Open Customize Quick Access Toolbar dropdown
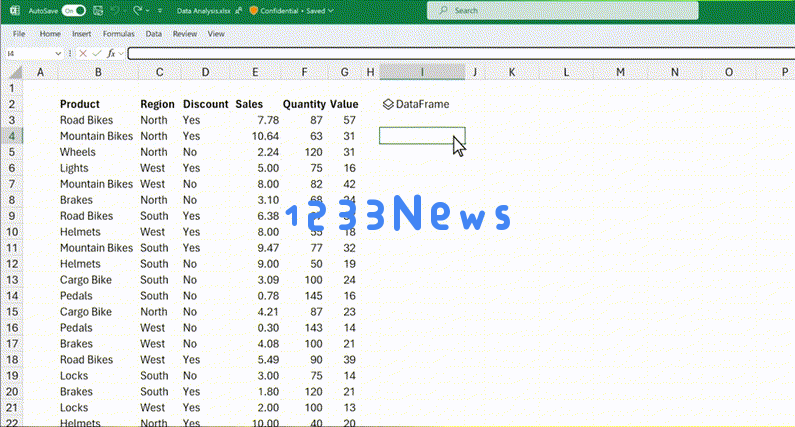795x427 pixels. (160, 11)
